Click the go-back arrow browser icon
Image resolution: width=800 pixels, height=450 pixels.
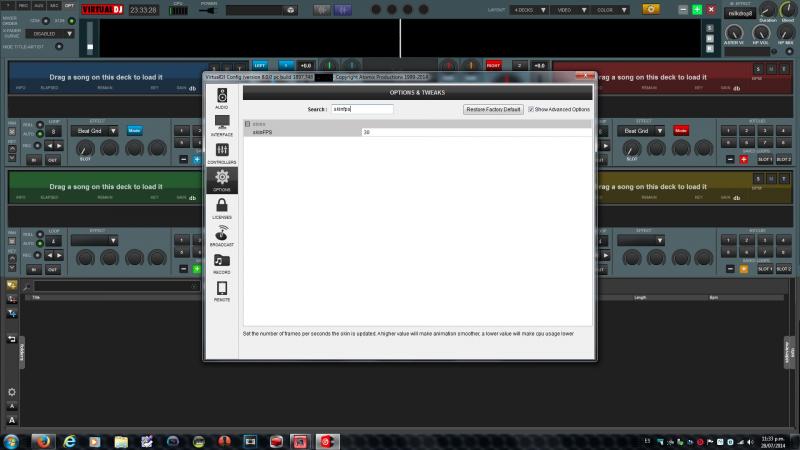click(x=11, y=339)
